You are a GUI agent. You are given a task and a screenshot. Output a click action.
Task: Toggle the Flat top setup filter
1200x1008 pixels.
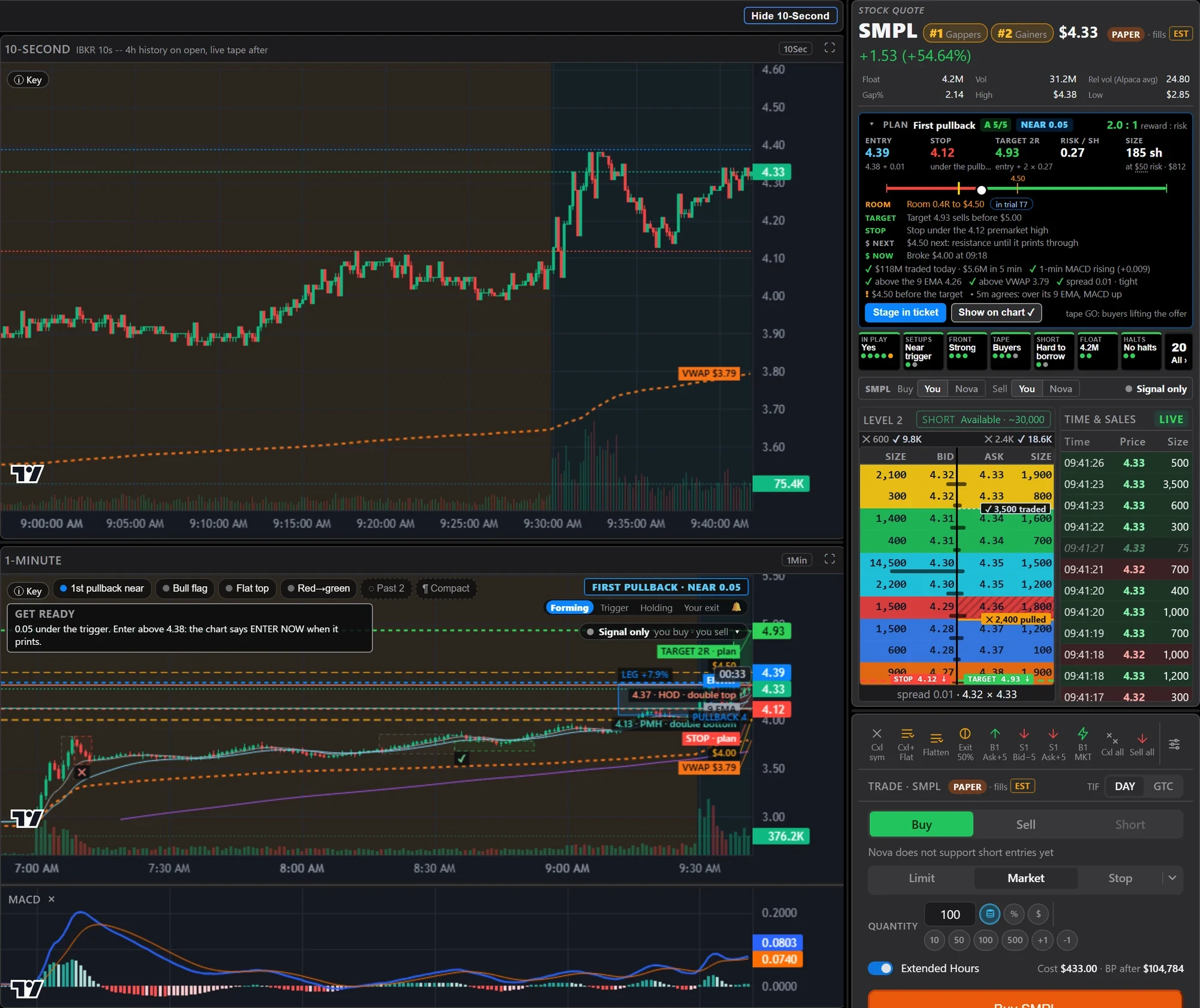point(247,589)
